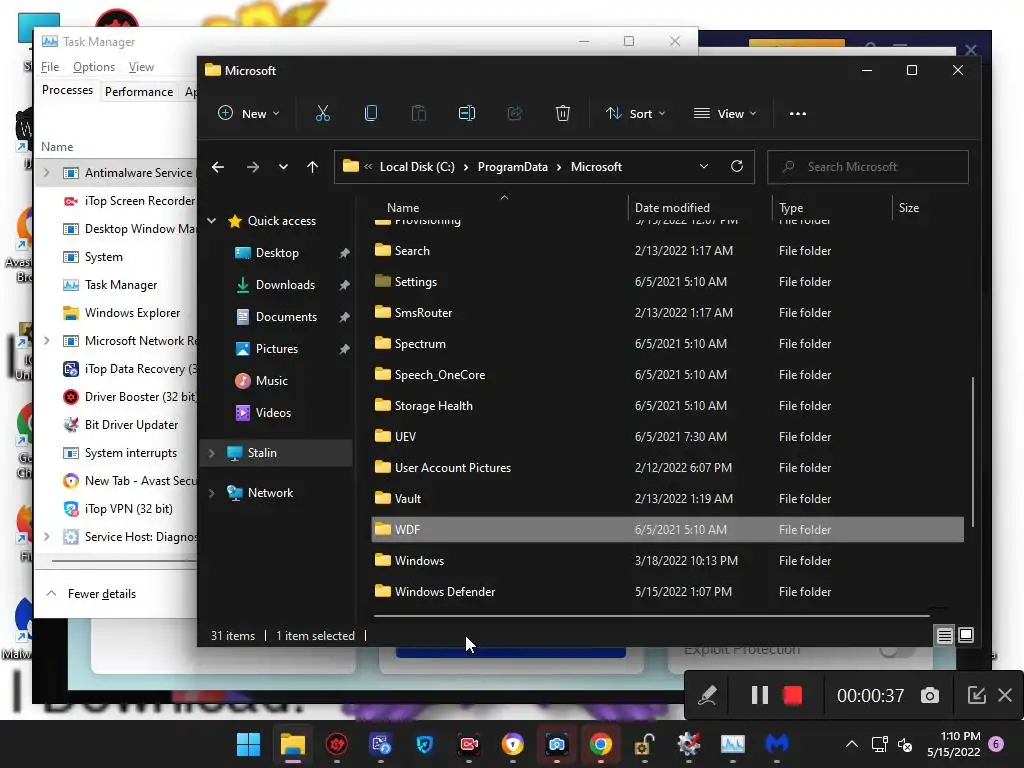Select the Vault folder row
Screen dimensions: 1024x768
[667, 498]
